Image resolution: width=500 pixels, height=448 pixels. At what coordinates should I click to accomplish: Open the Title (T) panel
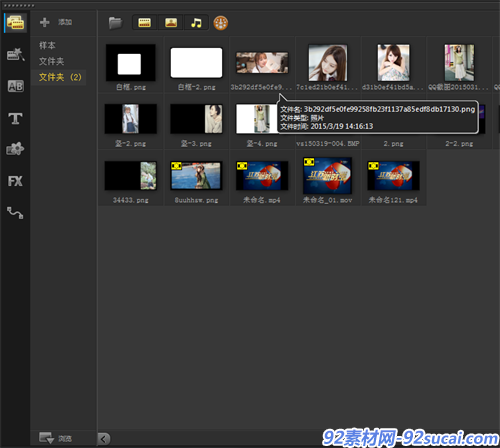pos(15,118)
